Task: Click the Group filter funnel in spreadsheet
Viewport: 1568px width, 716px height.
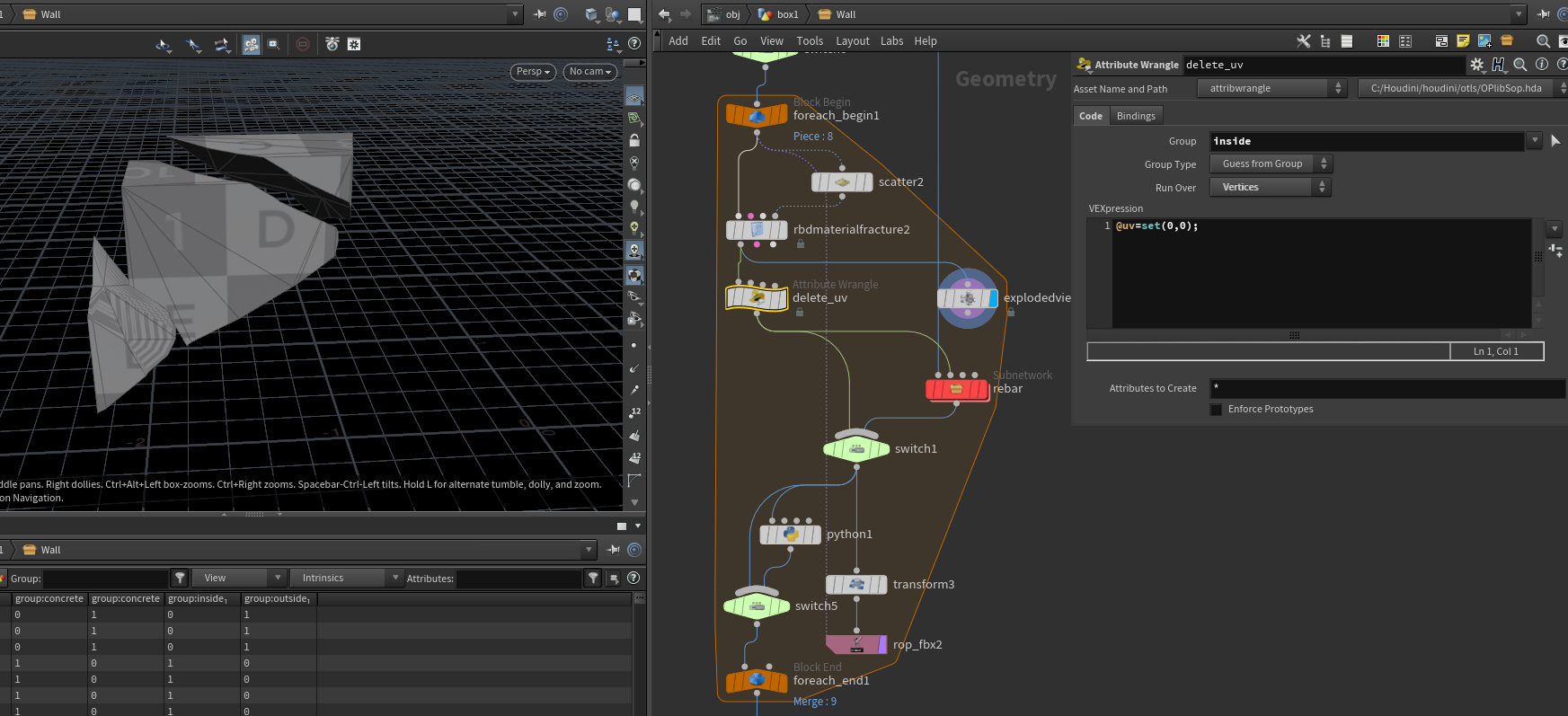Action: 180,579
